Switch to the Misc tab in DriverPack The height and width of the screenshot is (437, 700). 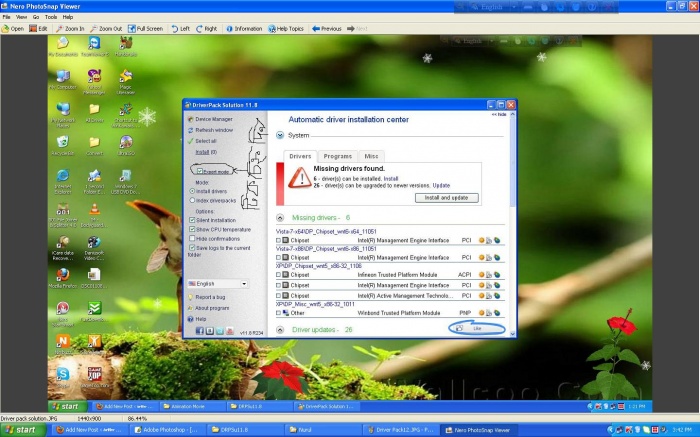point(371,156)
